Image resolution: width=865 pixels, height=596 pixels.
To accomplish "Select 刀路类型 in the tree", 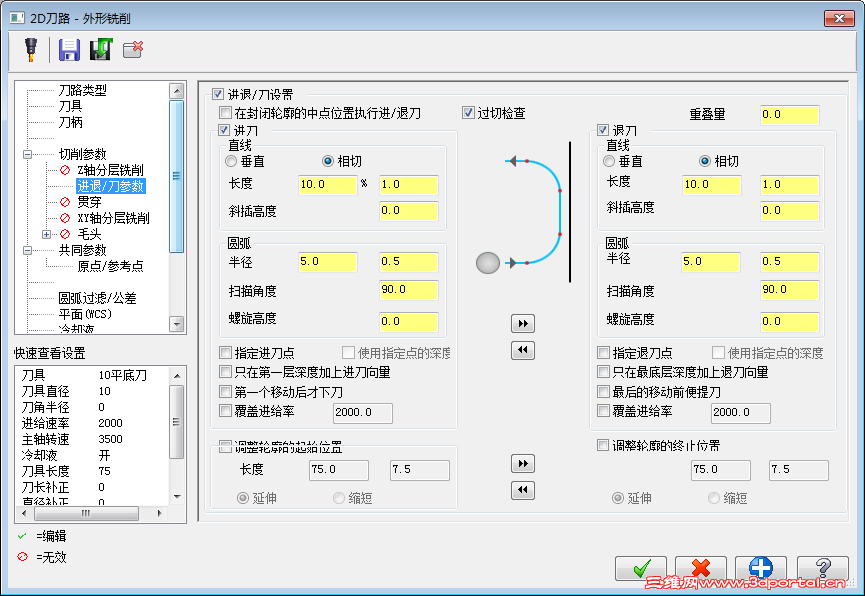I will pyautogui.click(x=83, y=90).
